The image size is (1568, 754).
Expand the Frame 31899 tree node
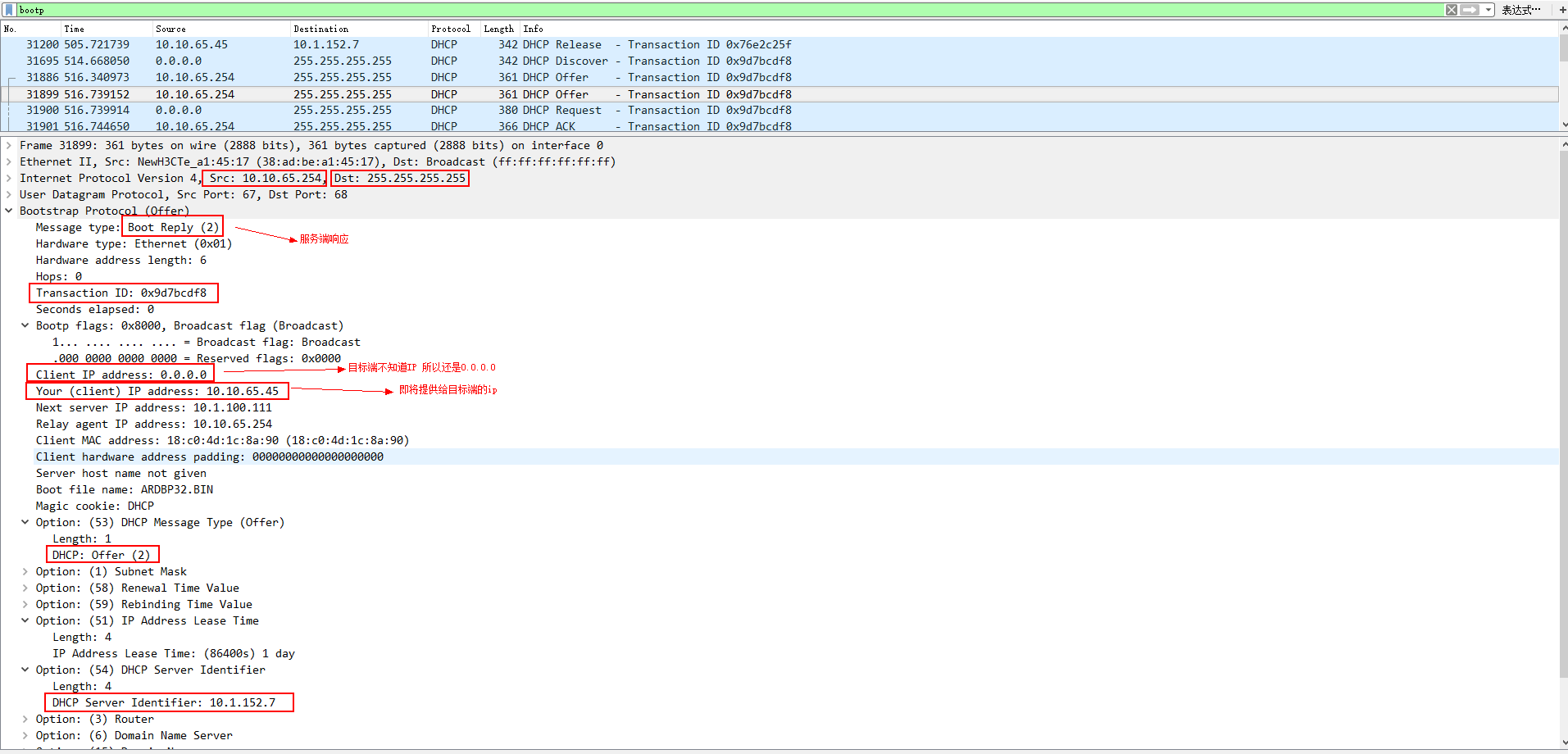[x=9, y=146]
